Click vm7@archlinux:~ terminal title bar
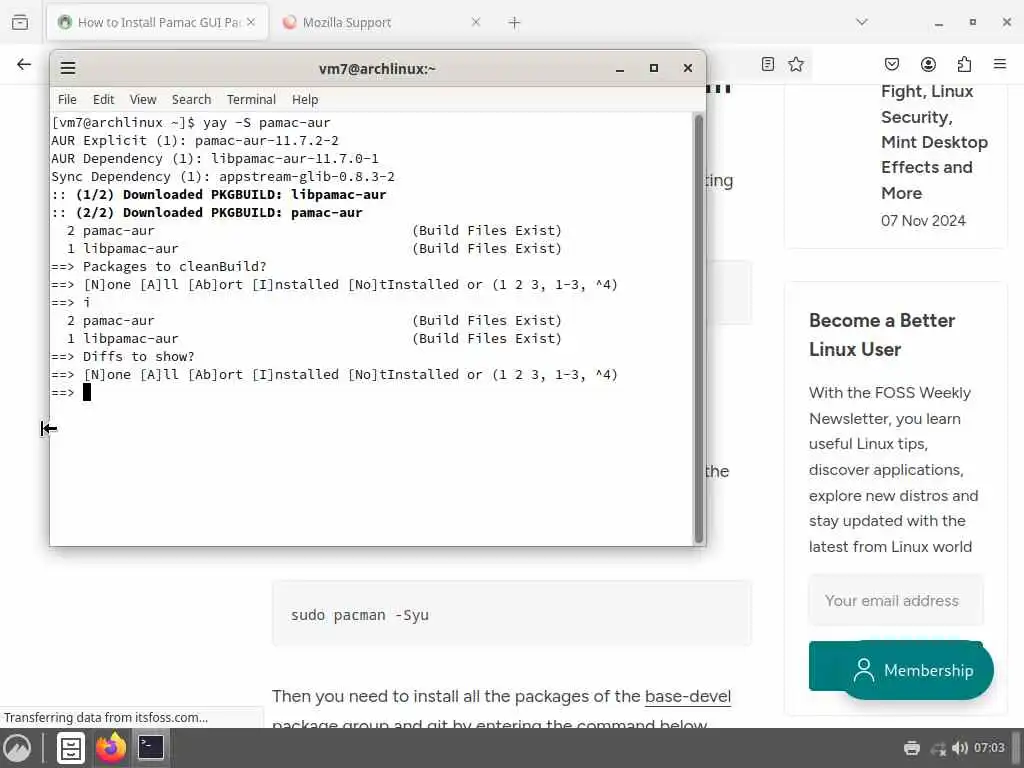The height and width of the screenshot is (768, 1024). (377, 69)
